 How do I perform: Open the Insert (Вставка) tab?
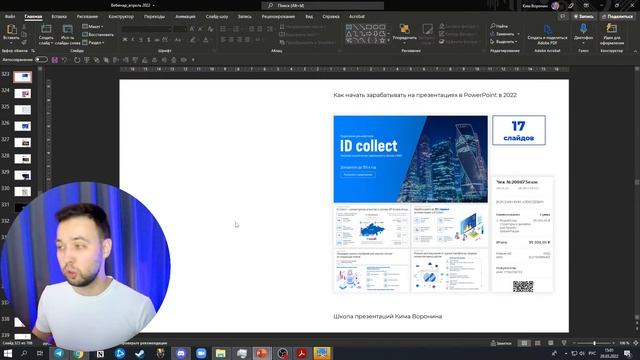(59, 17)
